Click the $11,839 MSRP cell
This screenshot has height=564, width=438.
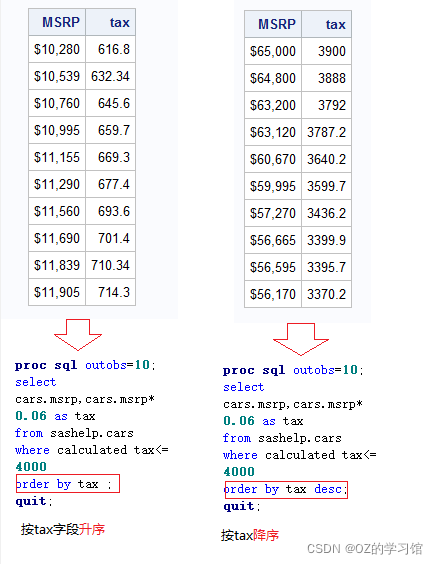tap(57, 265)
